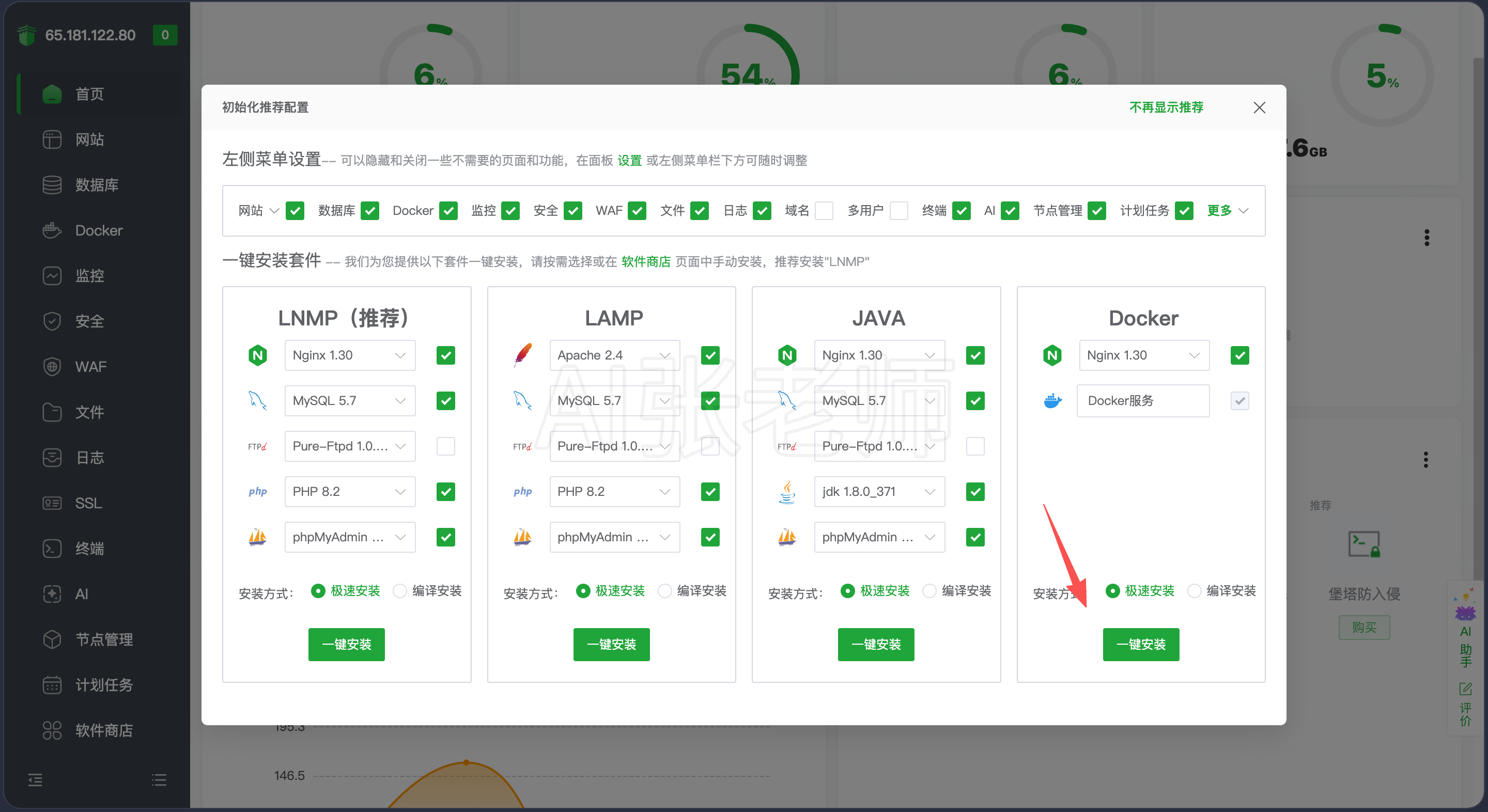Open PHP 8.2 version dropdown in LNMP card
This screenshot has width=1488, height=812.
(x=349, y=491)
